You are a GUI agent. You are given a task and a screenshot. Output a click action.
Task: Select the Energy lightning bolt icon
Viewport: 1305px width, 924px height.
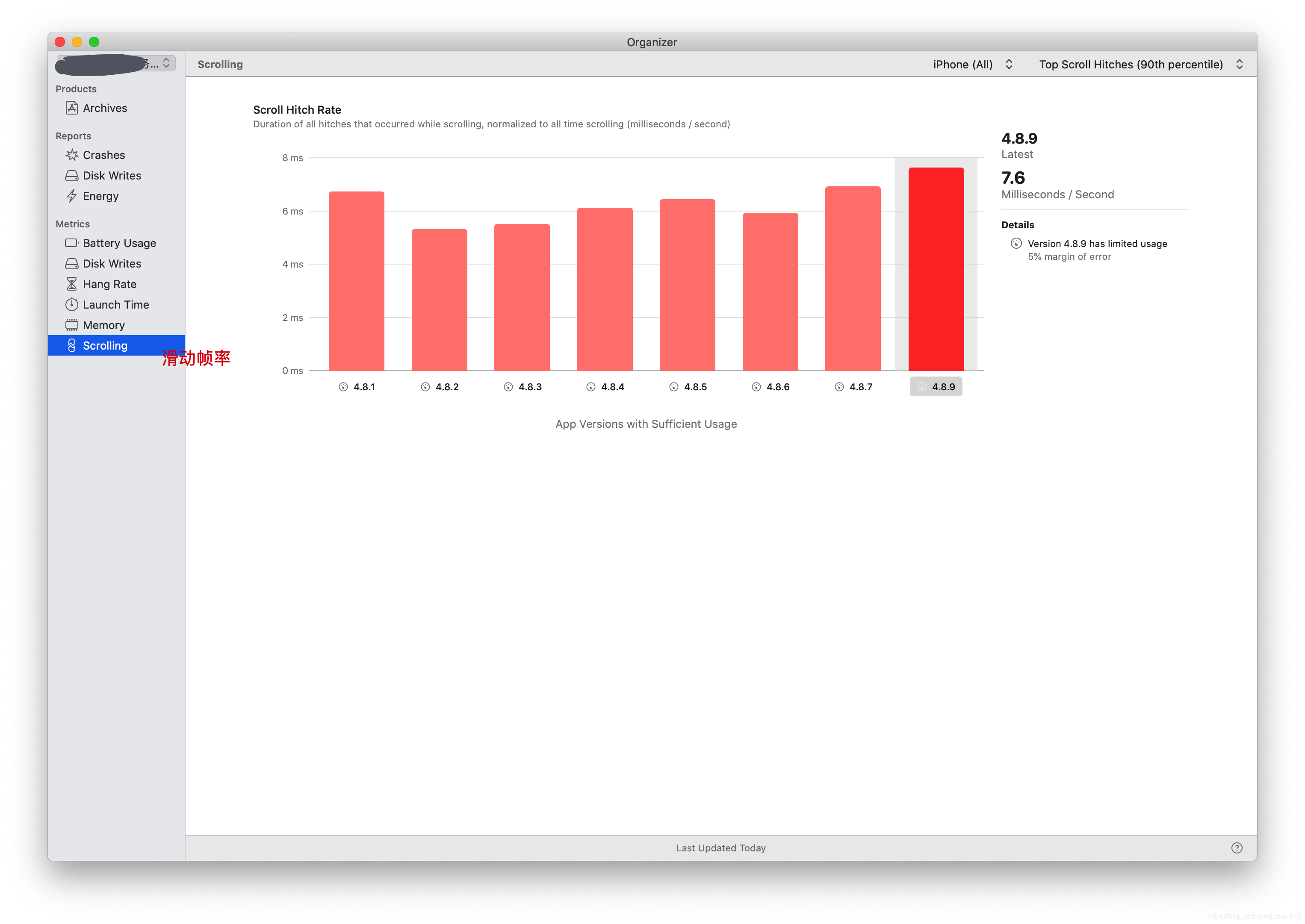click(x=72, y=196)
